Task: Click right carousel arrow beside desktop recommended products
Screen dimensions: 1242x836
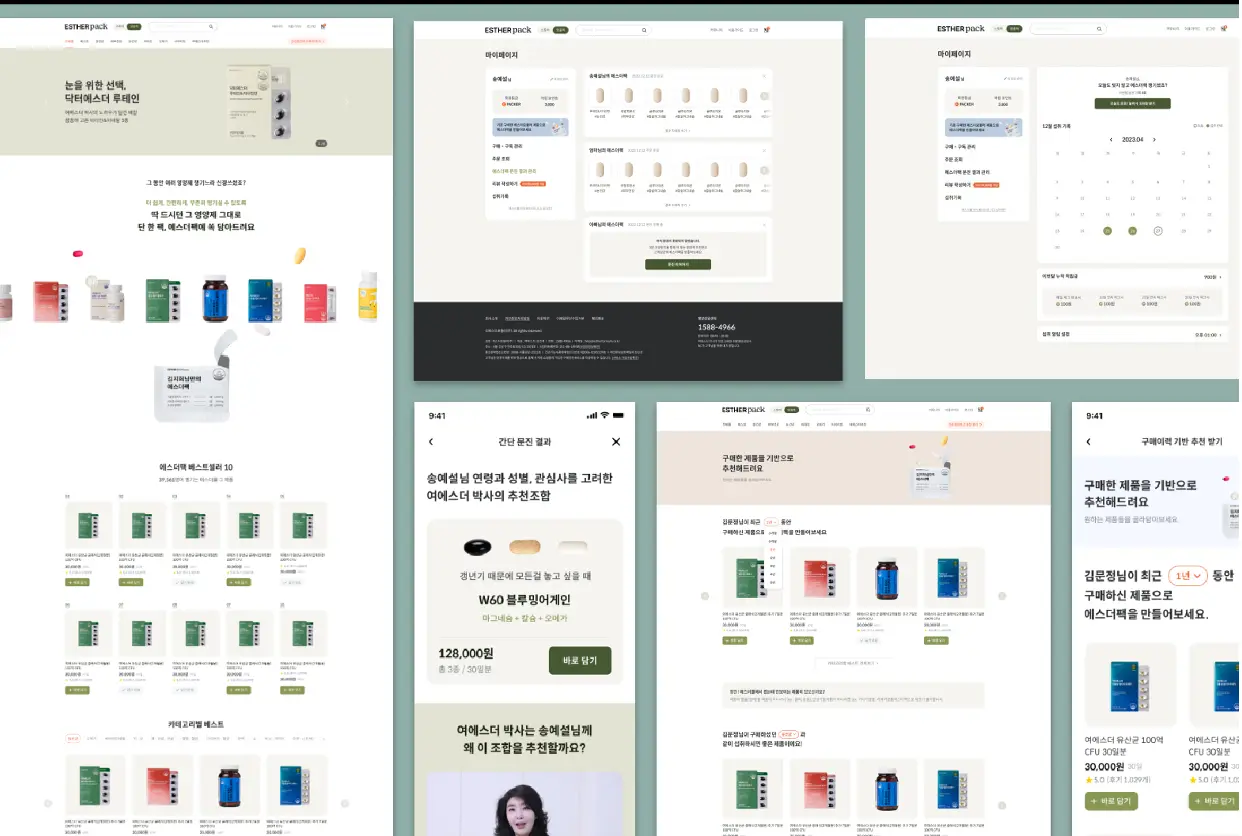Action: (1002, 596)
